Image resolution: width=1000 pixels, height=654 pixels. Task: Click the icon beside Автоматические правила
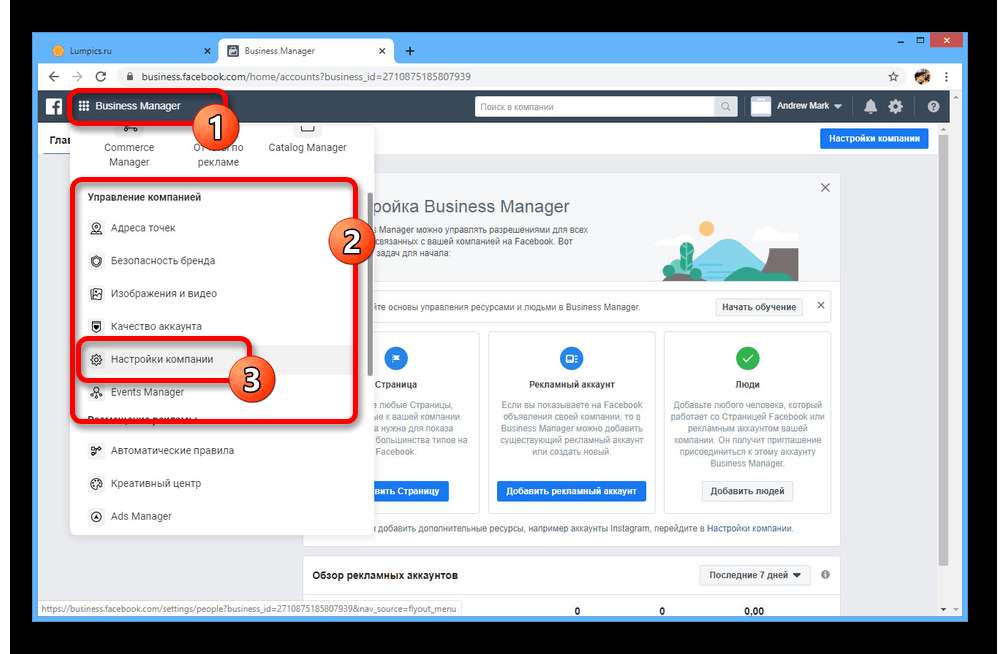coord(96,450)
